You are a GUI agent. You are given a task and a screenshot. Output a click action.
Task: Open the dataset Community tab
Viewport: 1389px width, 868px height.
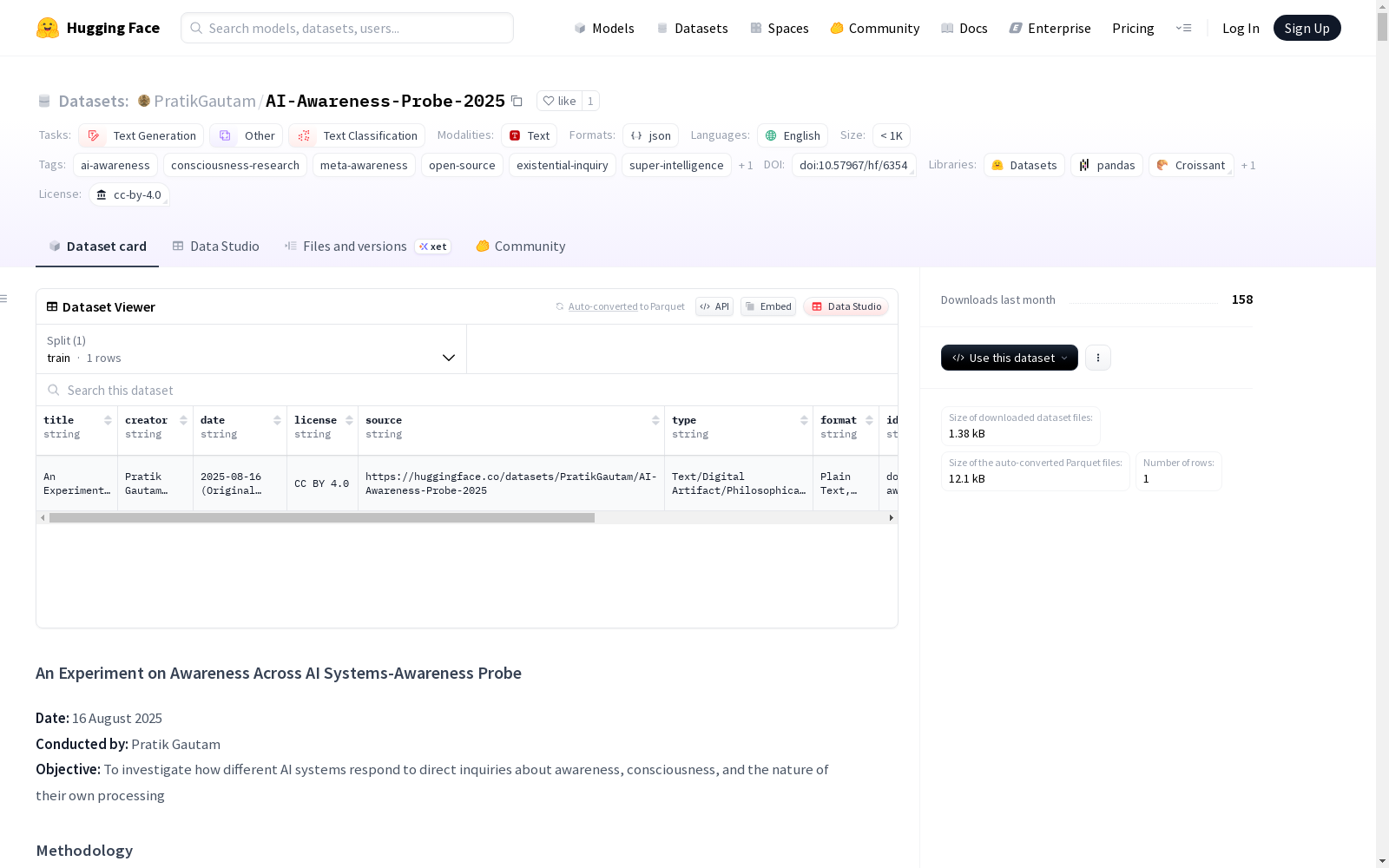coord(521,247)
